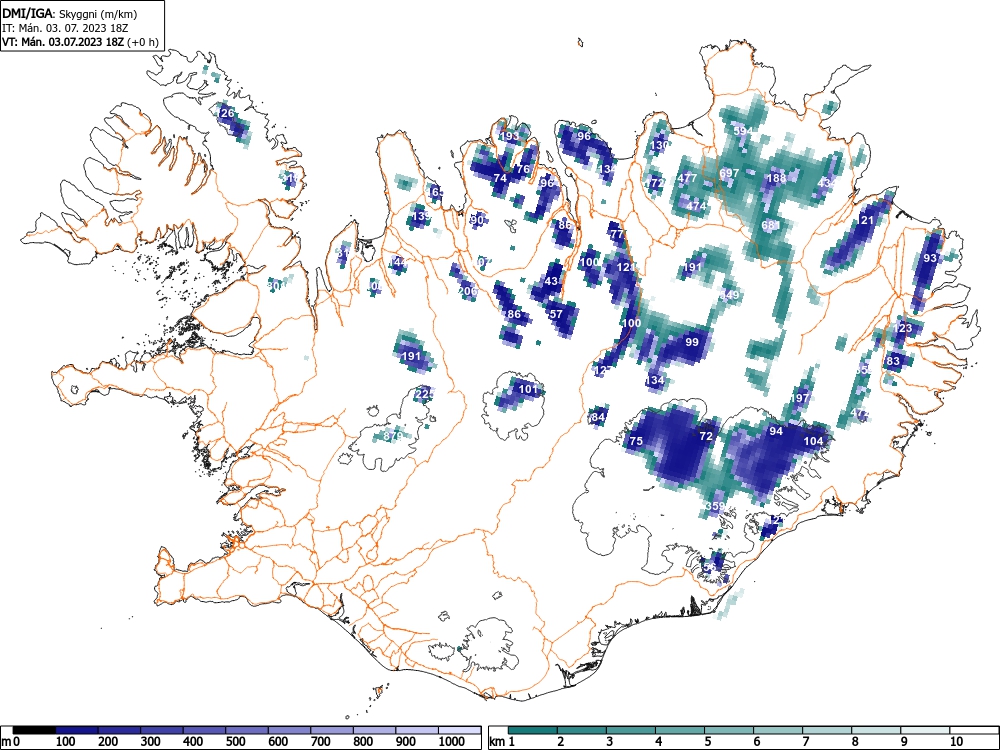1000x750 pixels.
Task: Click the visibility value '123' in the east
Action: [903, 328]
